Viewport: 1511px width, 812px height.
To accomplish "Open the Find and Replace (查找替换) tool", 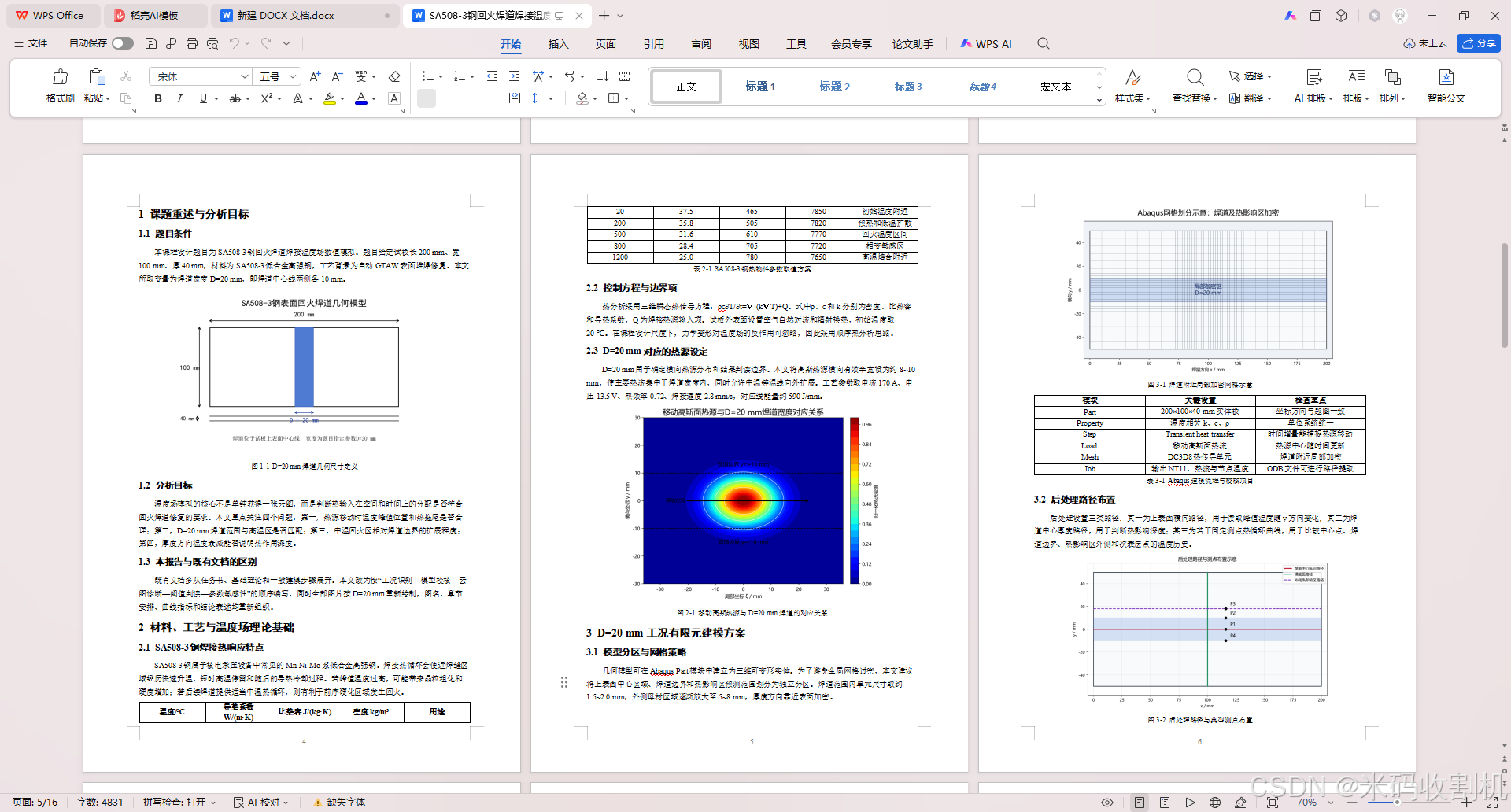I will coord(1195,86).
